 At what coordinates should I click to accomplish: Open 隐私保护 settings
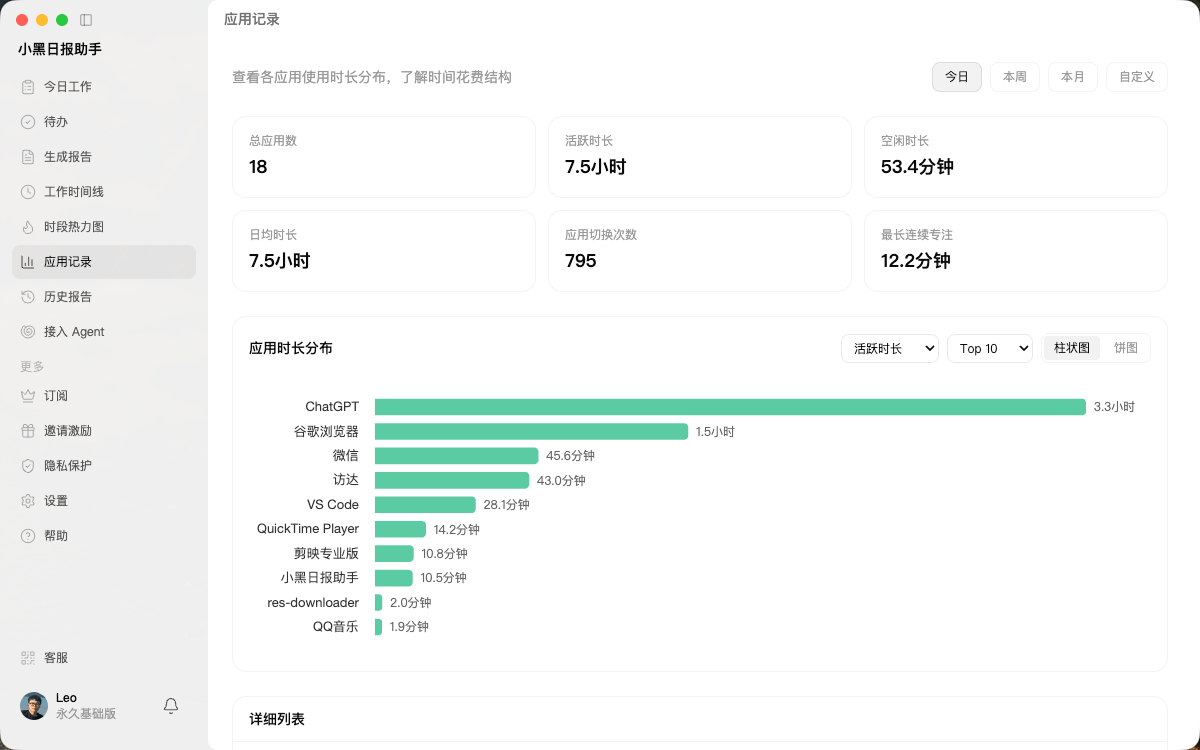pyautogui.click(x=104, y=466)
